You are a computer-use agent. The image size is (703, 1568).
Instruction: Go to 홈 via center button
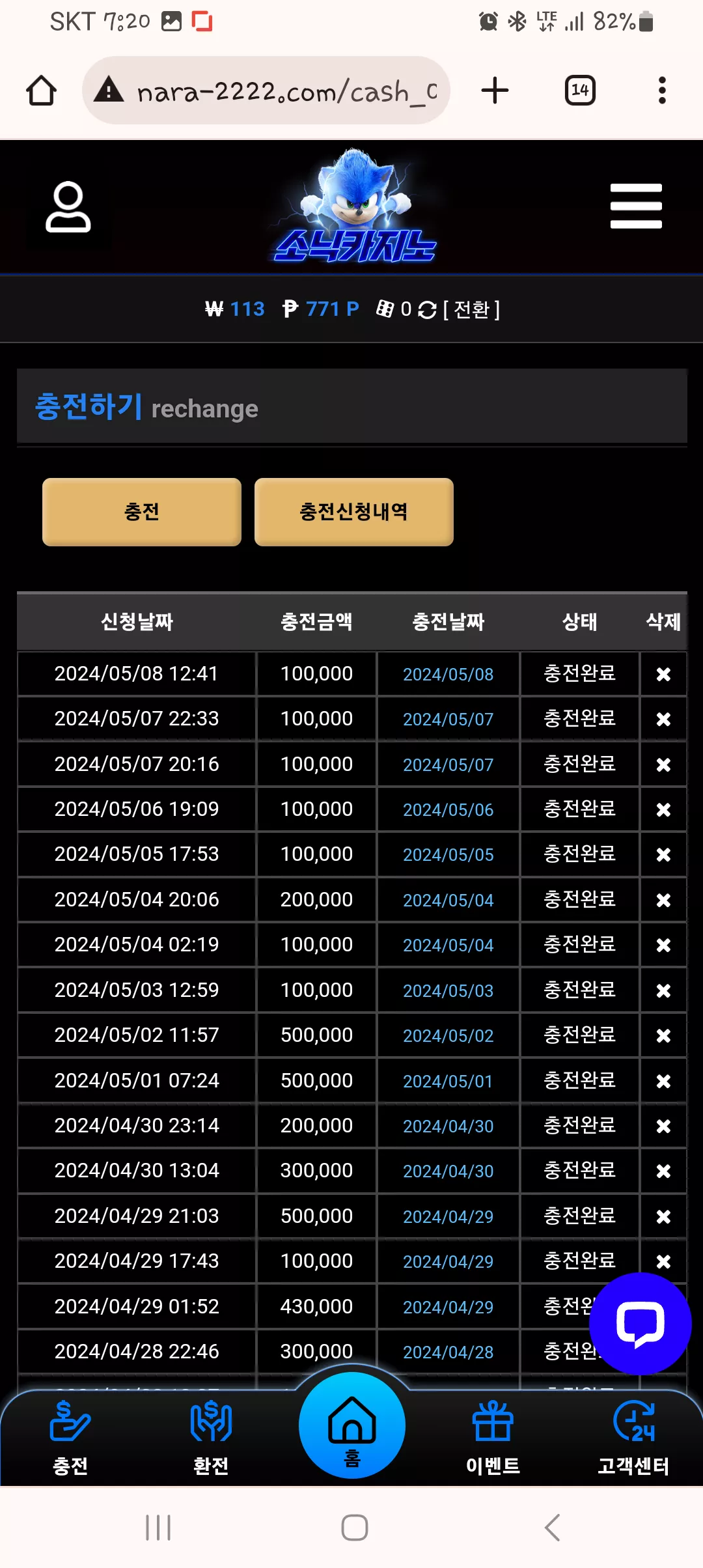[352, 1425]
